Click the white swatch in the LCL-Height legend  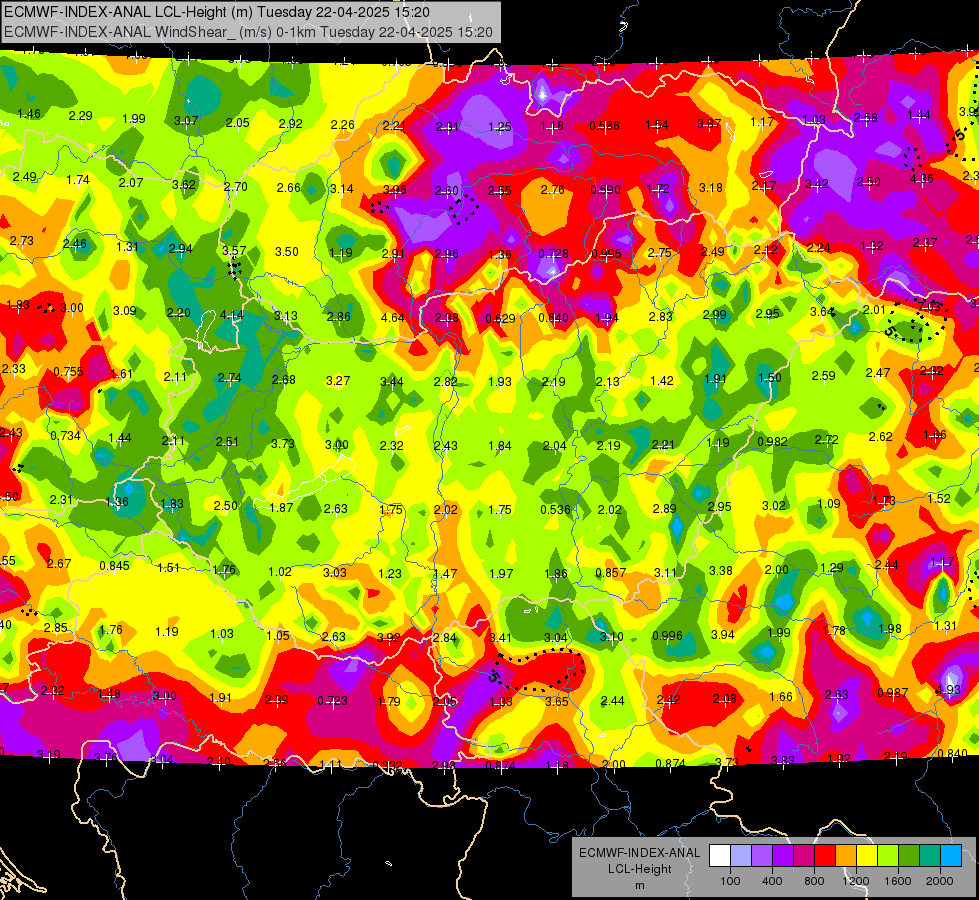click(720, 856)
